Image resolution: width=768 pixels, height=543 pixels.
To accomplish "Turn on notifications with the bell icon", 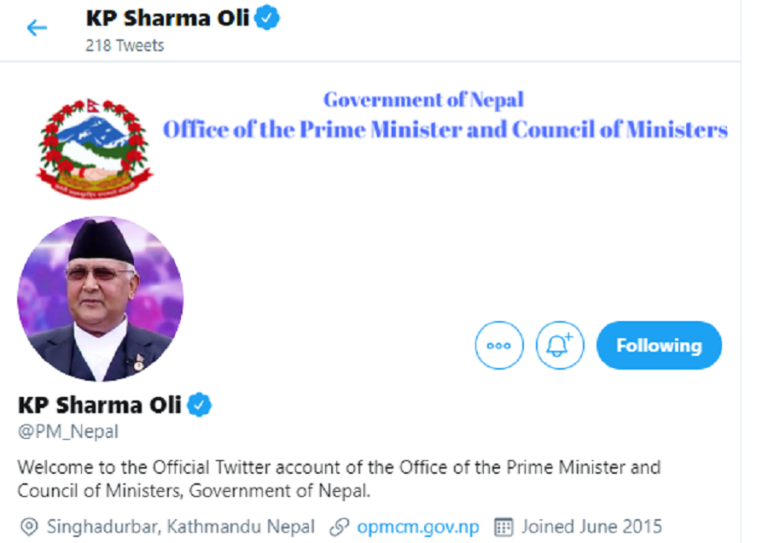I will 560,345.
